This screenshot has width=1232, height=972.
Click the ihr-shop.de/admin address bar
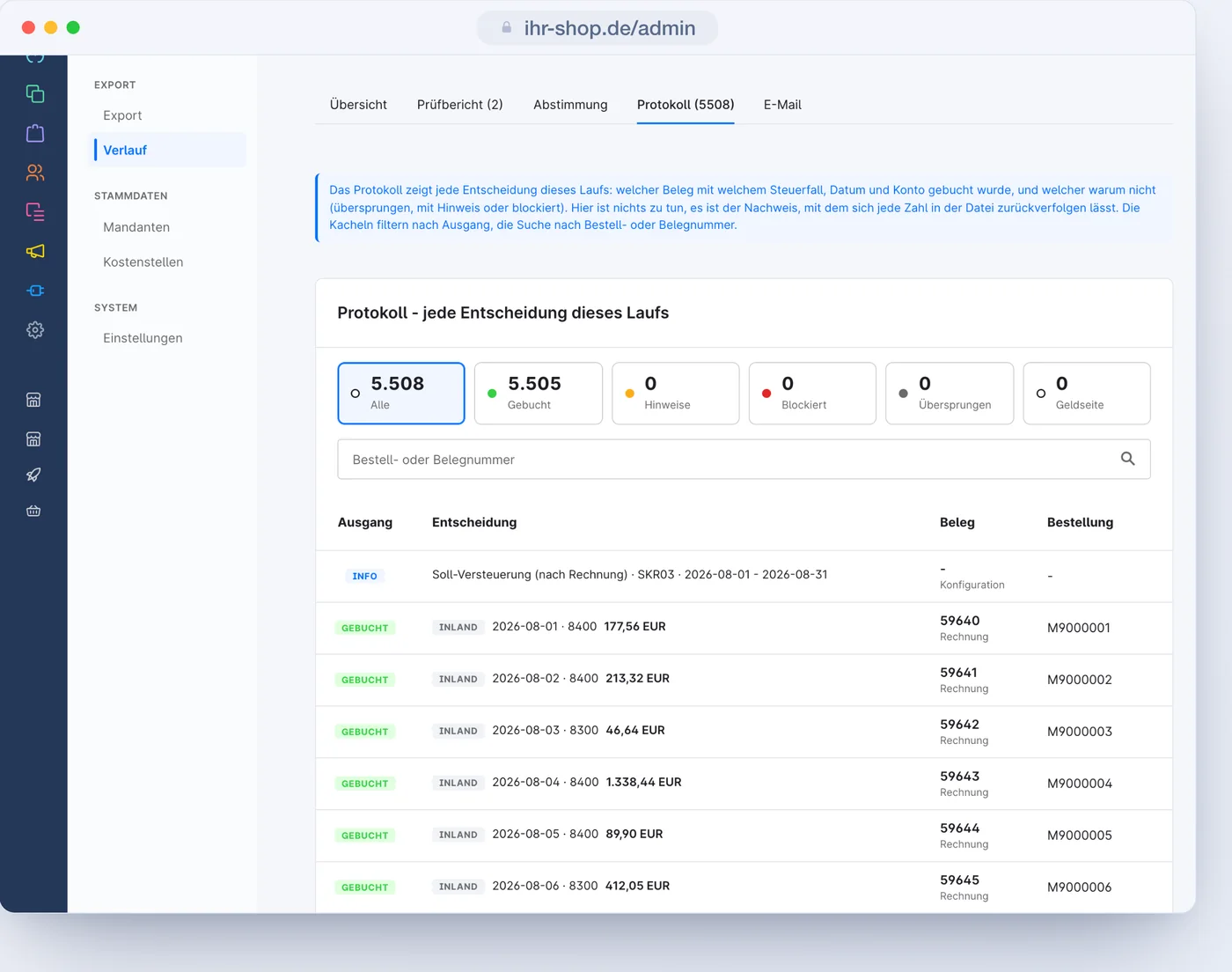(598, 27)
